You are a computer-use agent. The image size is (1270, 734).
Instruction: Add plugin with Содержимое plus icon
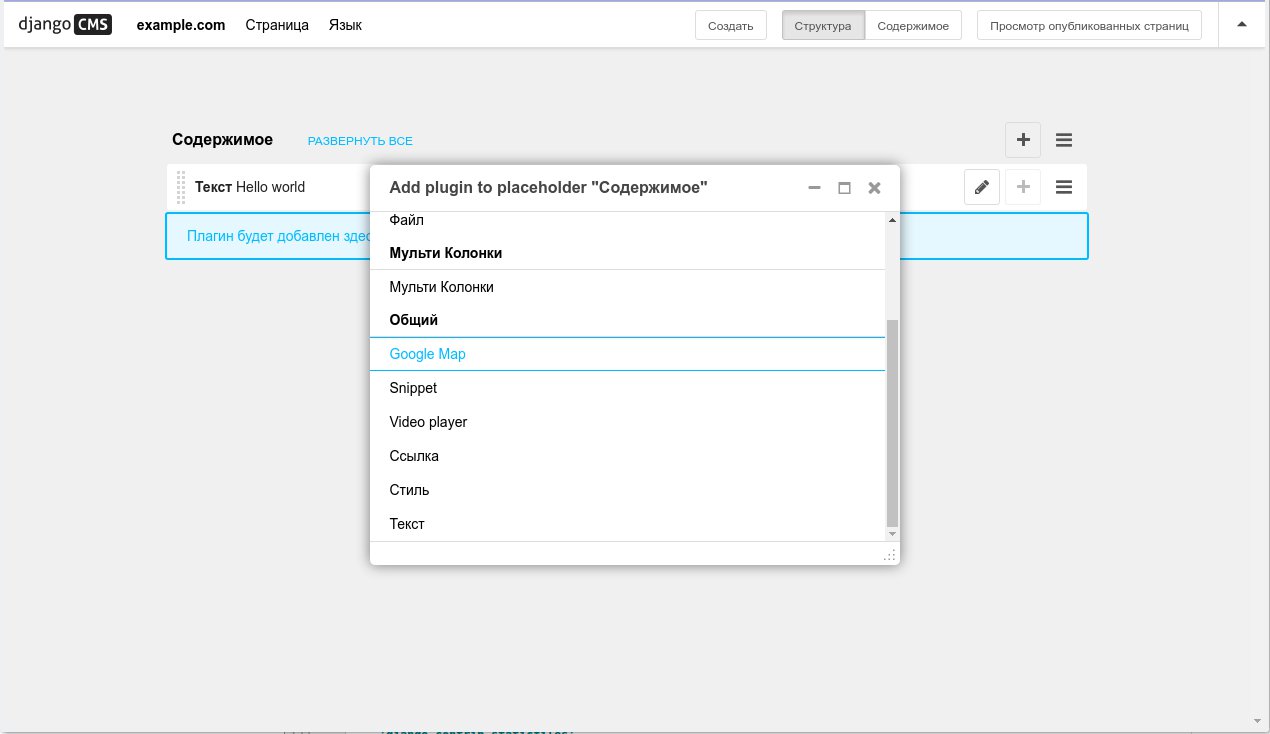pos(1023,140)
